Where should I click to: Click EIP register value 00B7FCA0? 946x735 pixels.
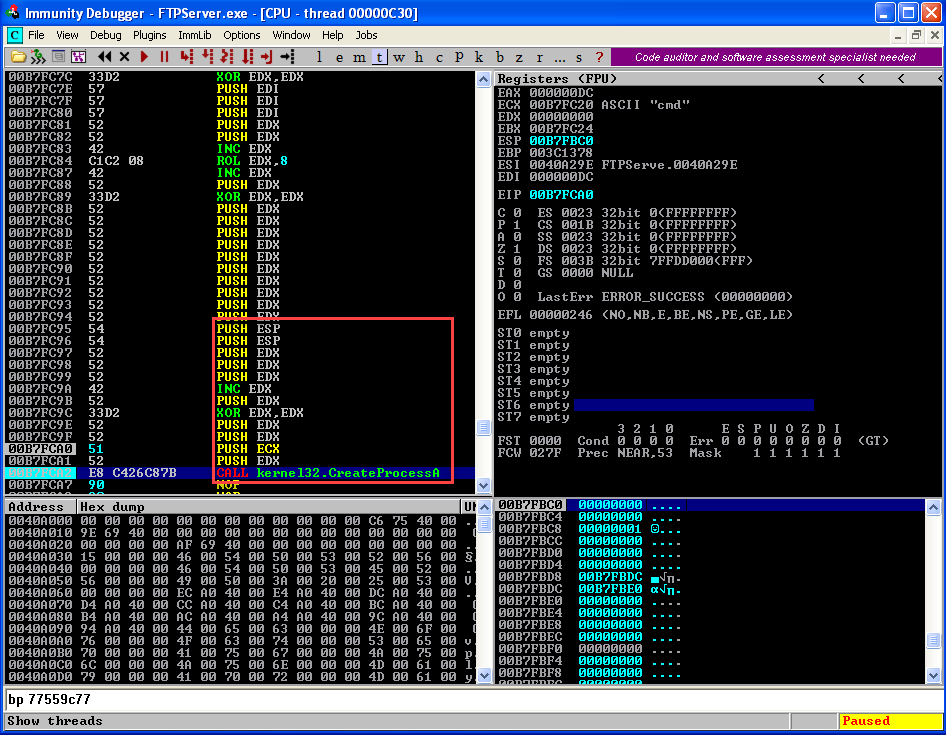561,195
